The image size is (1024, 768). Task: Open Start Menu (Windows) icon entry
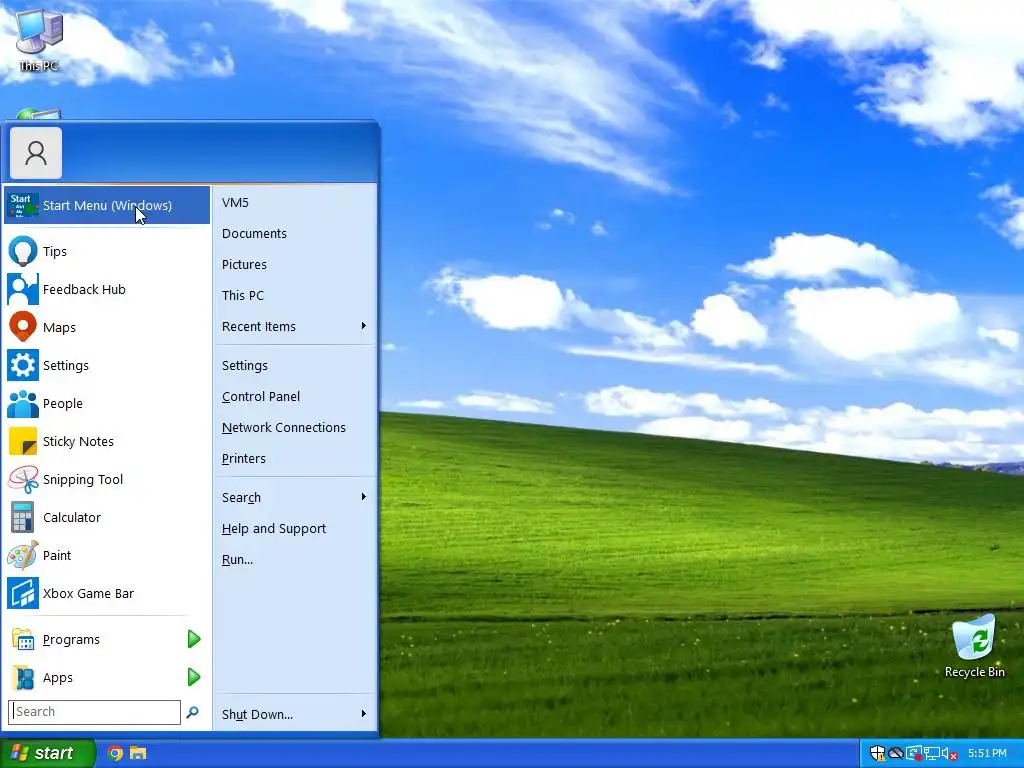click(22, 205)
